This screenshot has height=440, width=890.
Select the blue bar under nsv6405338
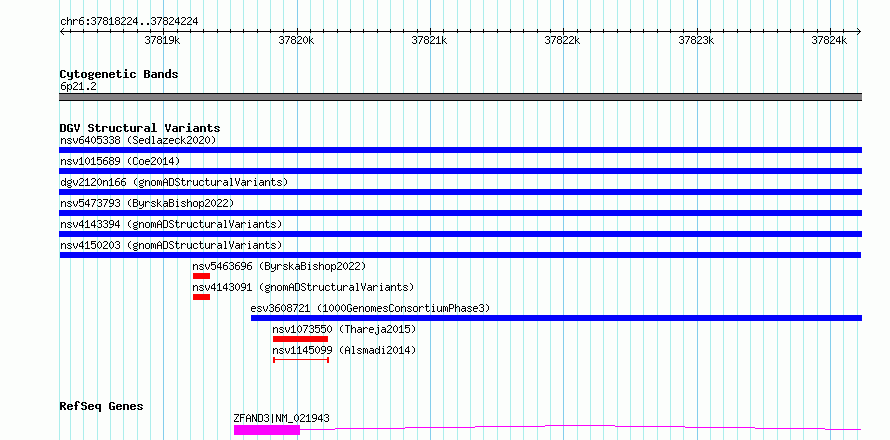460,150
